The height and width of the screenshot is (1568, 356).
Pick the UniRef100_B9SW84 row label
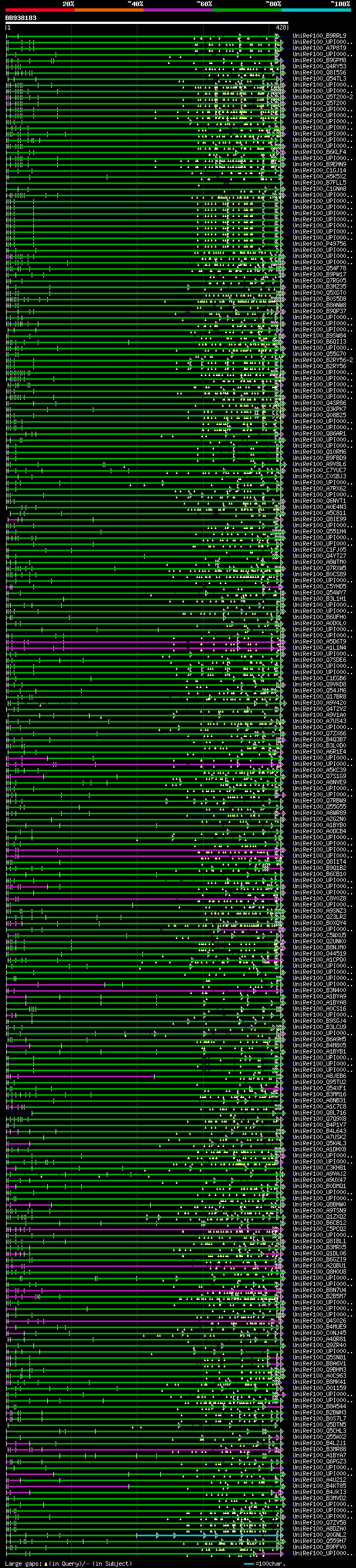[x=319, y=335]
